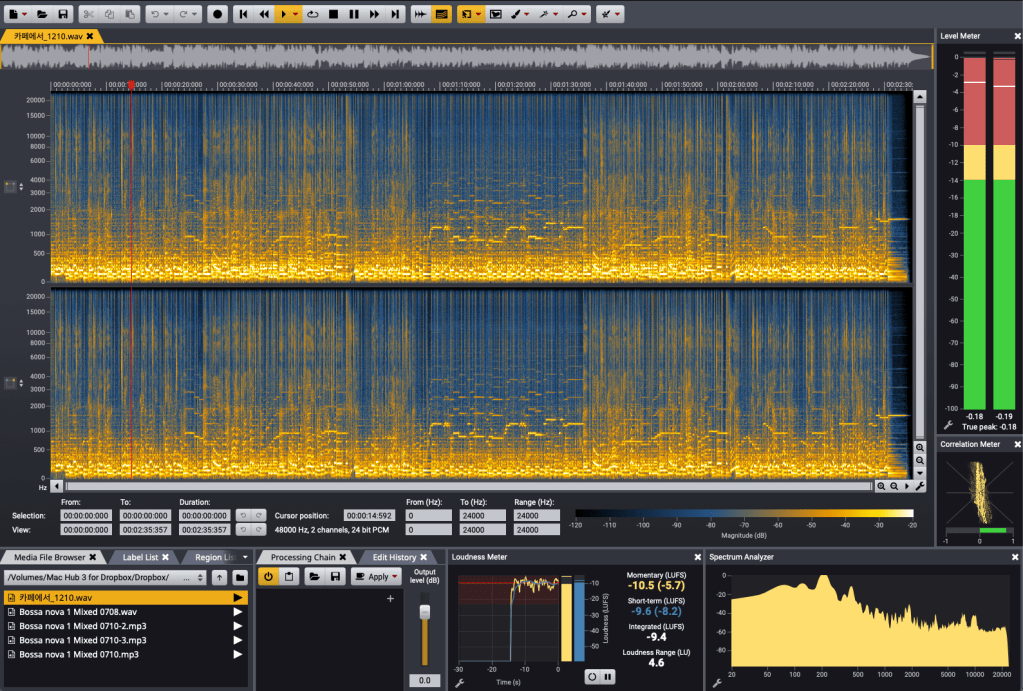Open a file with folder icon

tap(42, 14)
